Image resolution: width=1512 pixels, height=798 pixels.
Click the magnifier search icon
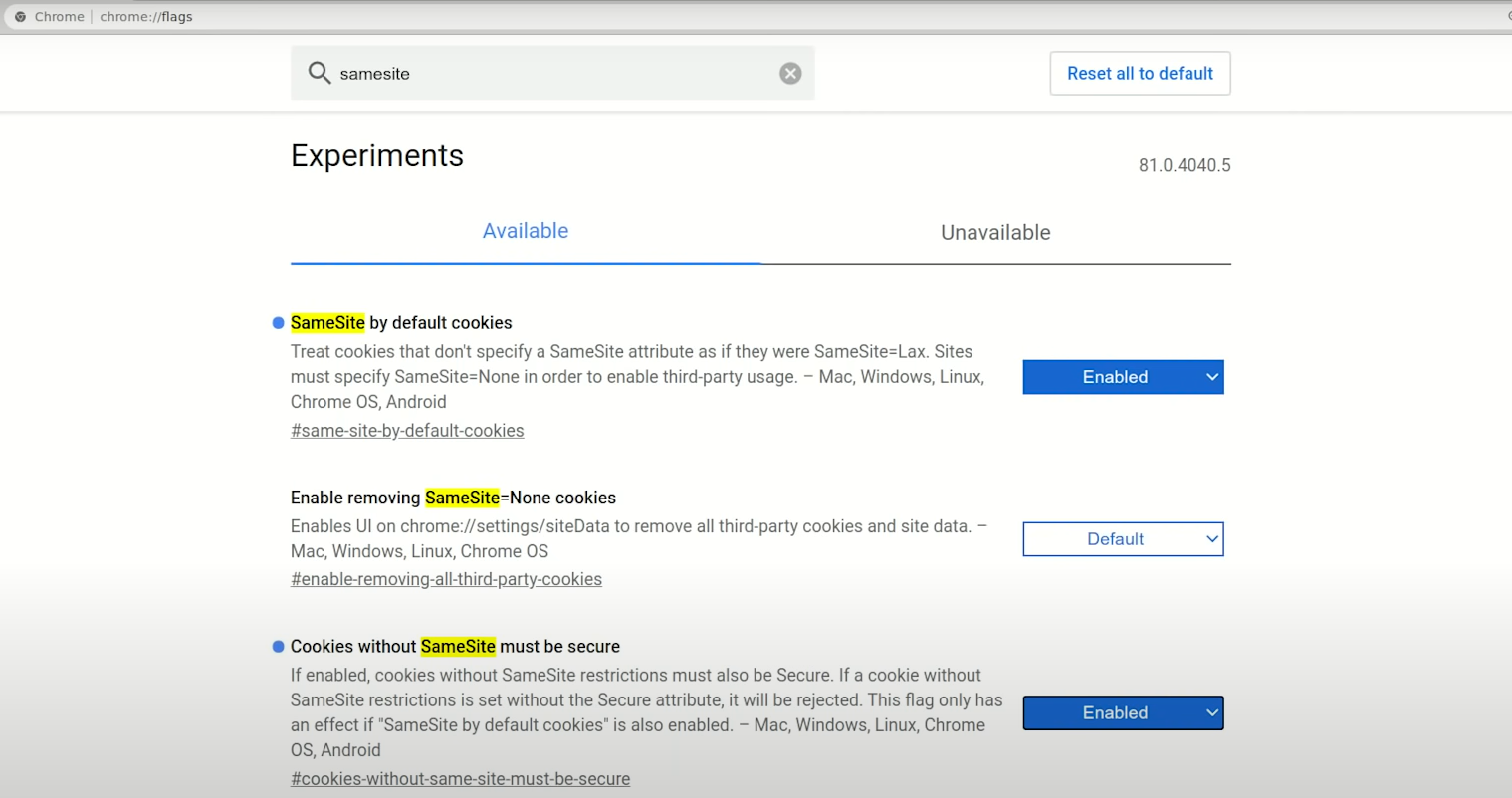(x=319, y=73)
